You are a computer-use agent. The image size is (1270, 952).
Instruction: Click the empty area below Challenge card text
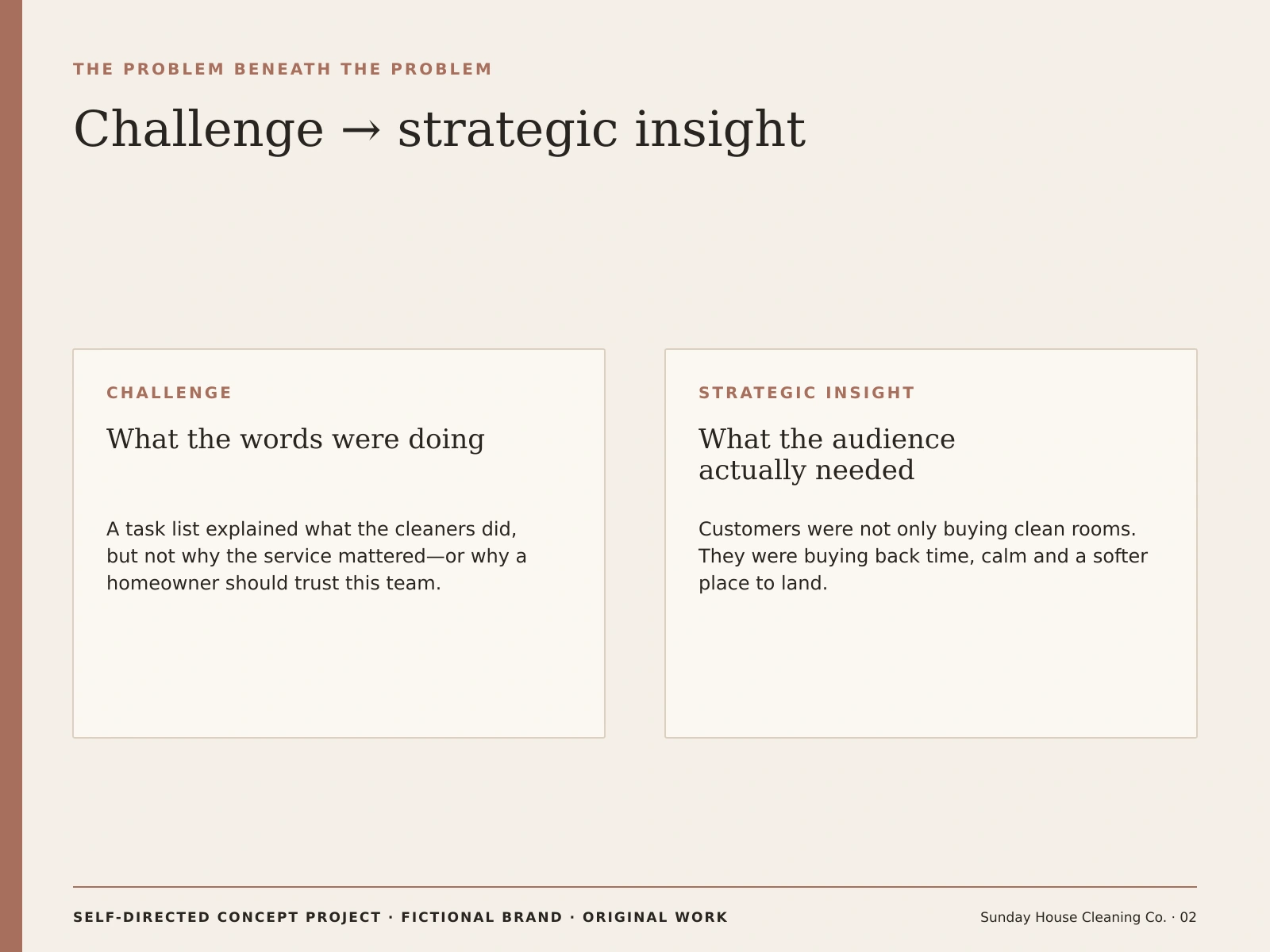coord(339,666)
